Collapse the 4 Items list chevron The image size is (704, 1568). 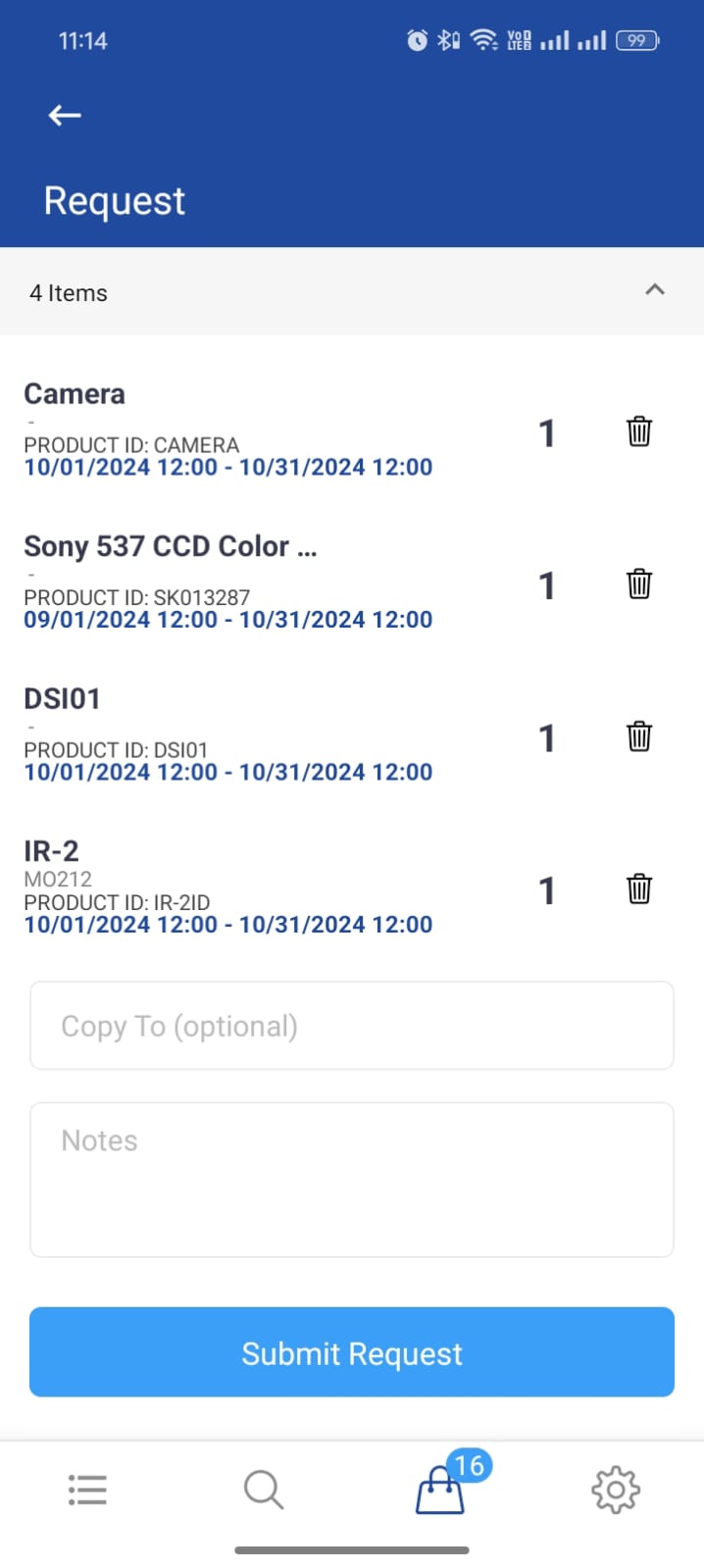(x=655, y=290)
